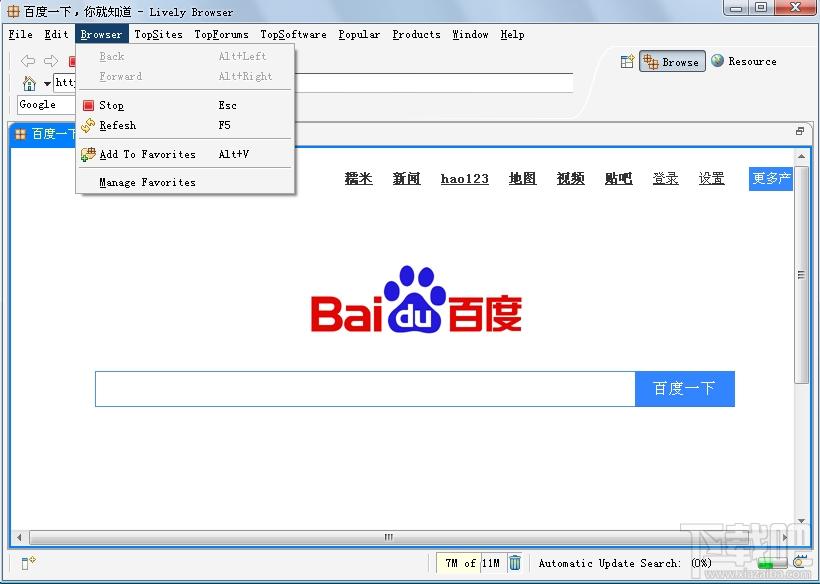Click the Baidu logo image
This screenshot has width=820, height=584.
[416, 299]
